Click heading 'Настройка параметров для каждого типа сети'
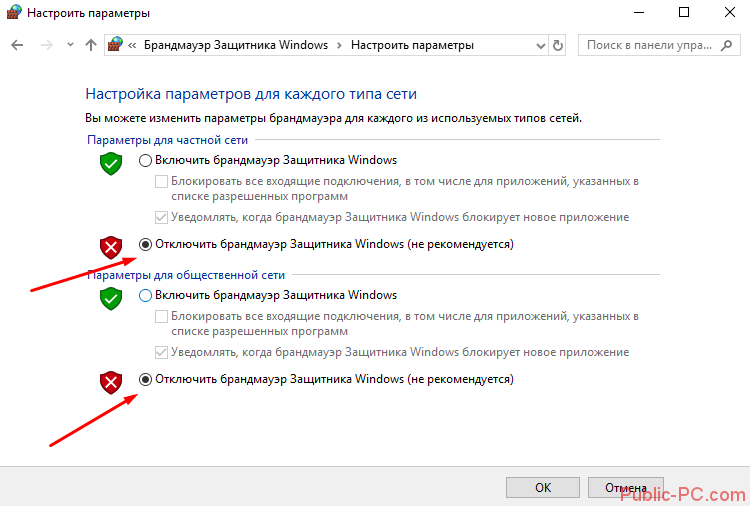 click(x=251, y=94)
